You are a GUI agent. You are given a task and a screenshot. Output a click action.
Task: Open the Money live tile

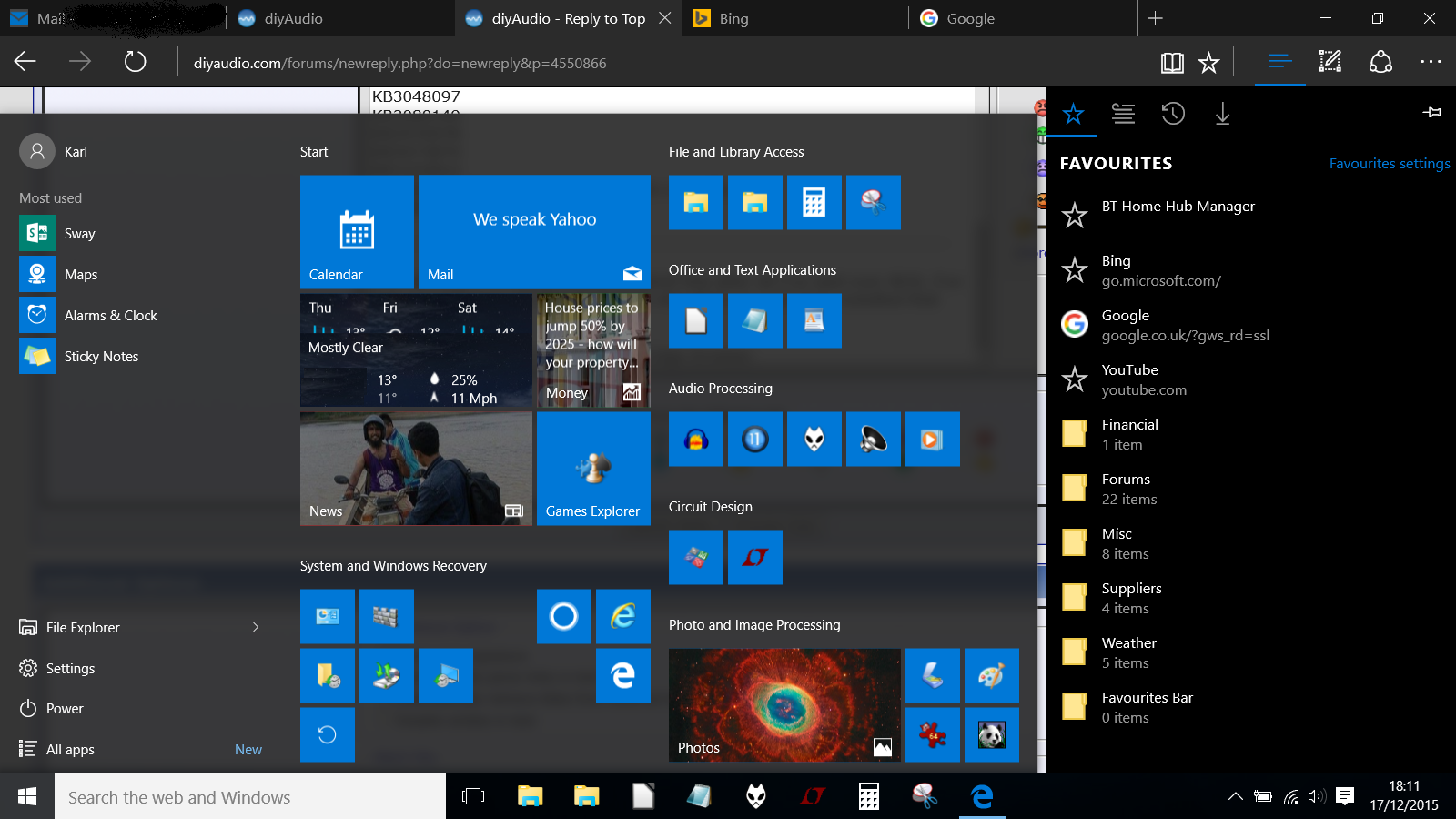click(x=593, y=350)
